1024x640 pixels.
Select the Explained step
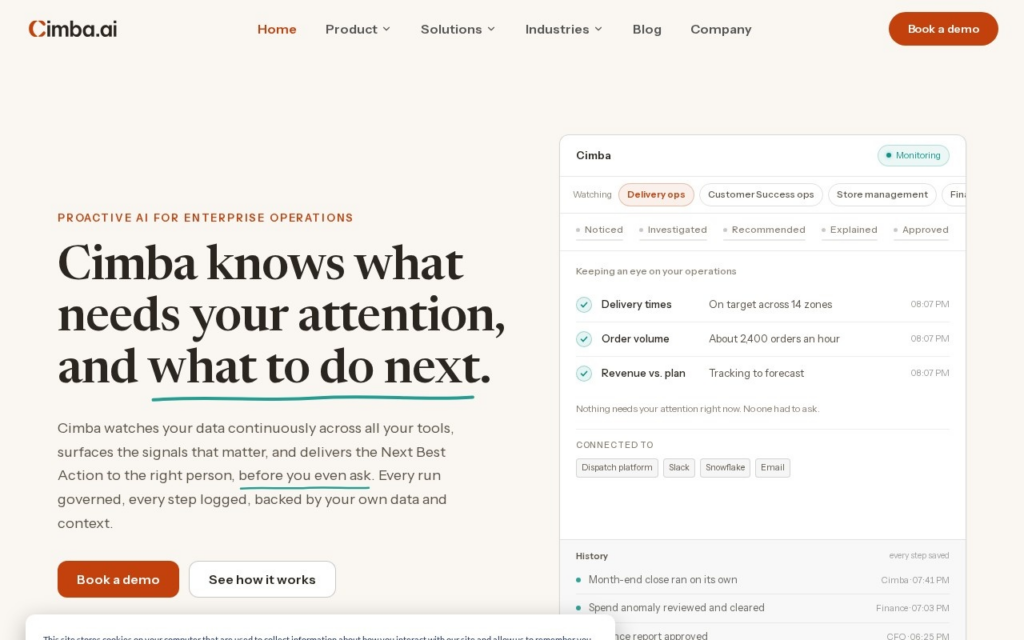(849, 230)
